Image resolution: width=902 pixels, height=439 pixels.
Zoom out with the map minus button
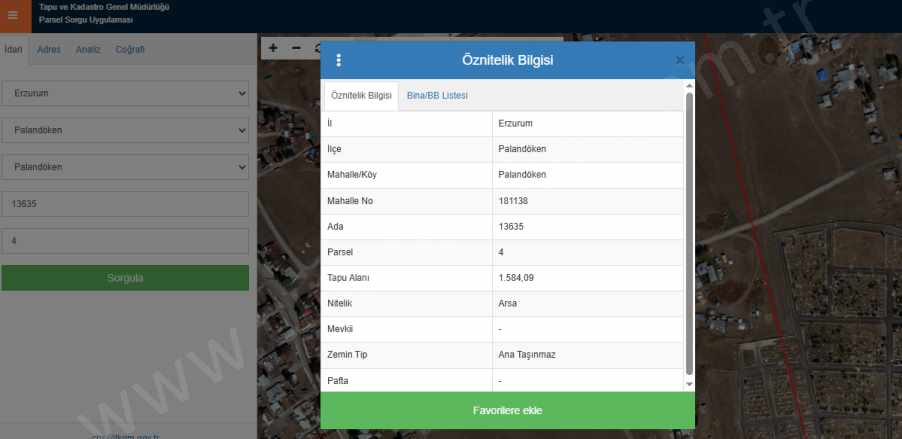(296, 47)
